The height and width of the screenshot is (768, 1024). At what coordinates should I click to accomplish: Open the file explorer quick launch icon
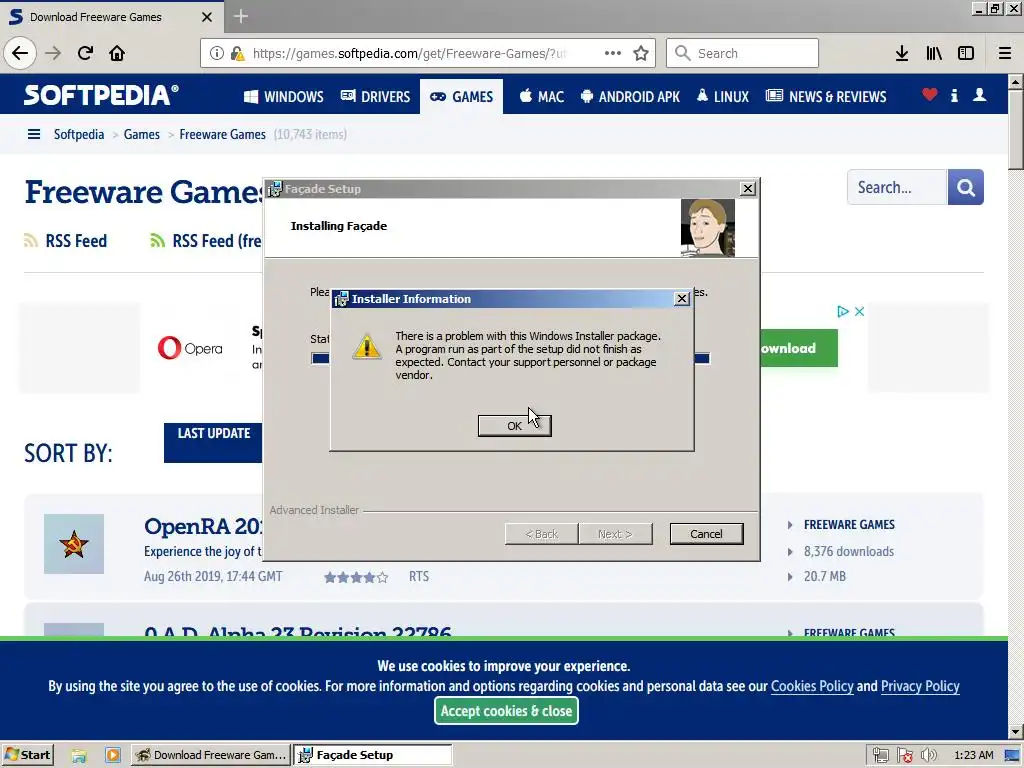pos(79,756)
